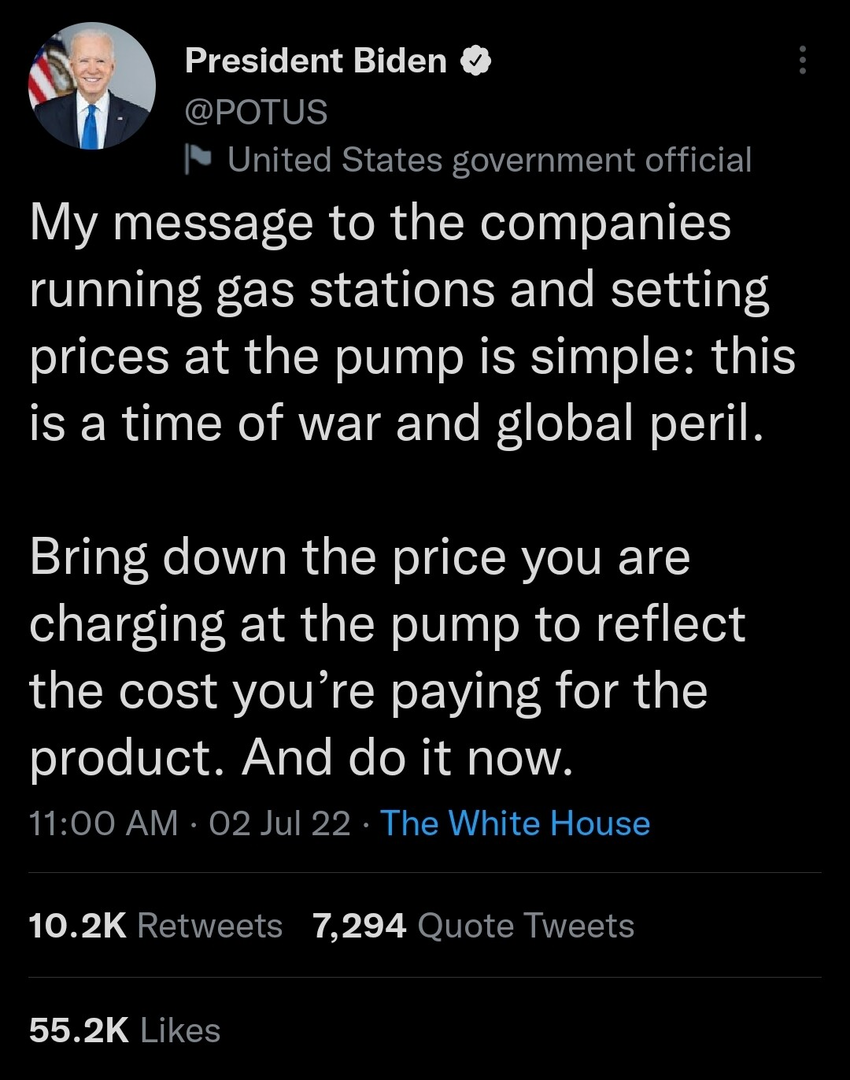Open President Biden's profile picture
Viewport: 850px width, 1080px height.
(91, 88)
